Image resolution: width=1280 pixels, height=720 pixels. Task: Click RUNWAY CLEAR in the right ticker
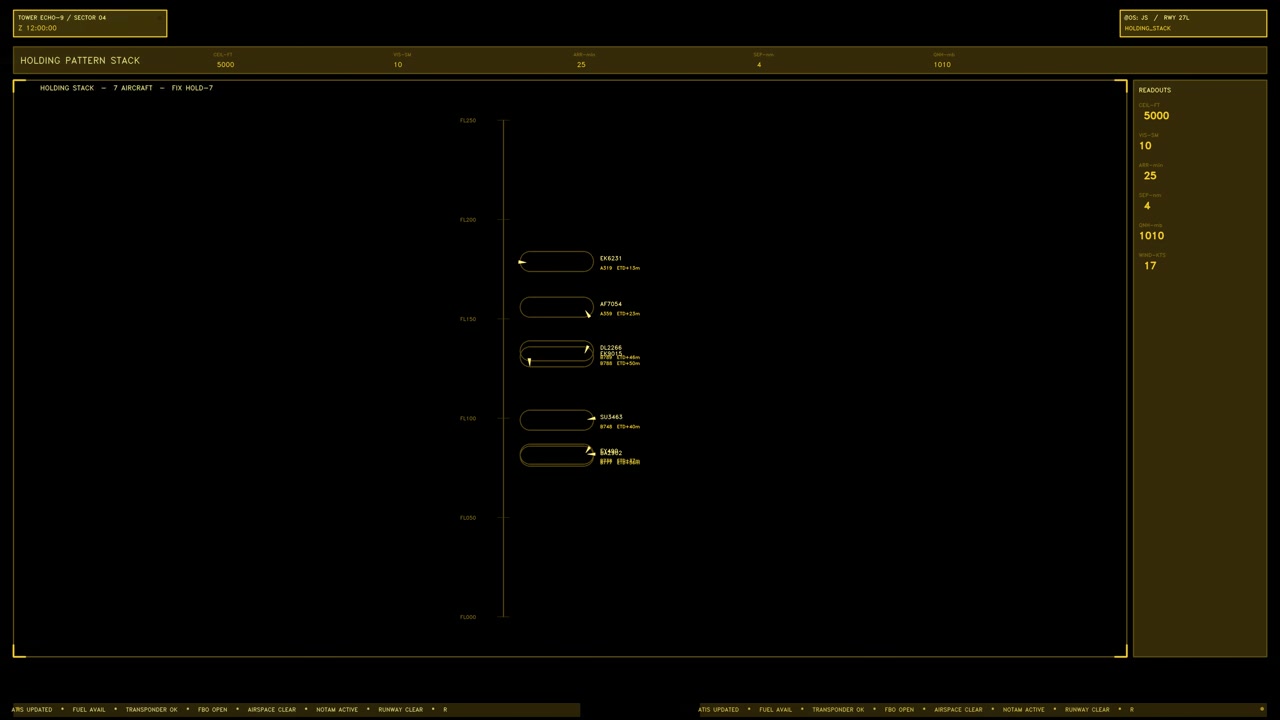click(x=1088, y=710)
